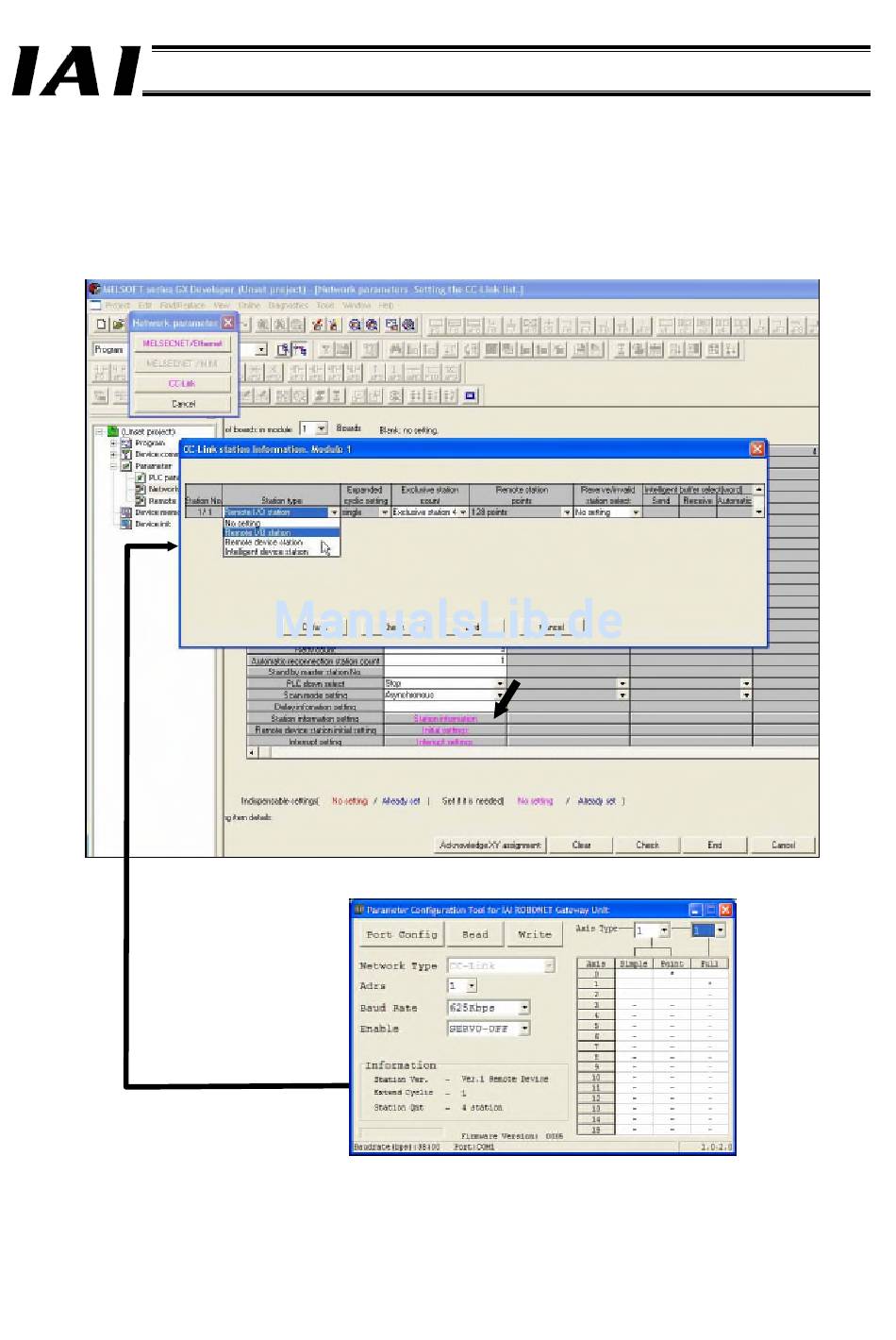Select 'Intelligent device station' in the list
The width and height of the screenshot is (896, 1340).
(x=280, y=552)
